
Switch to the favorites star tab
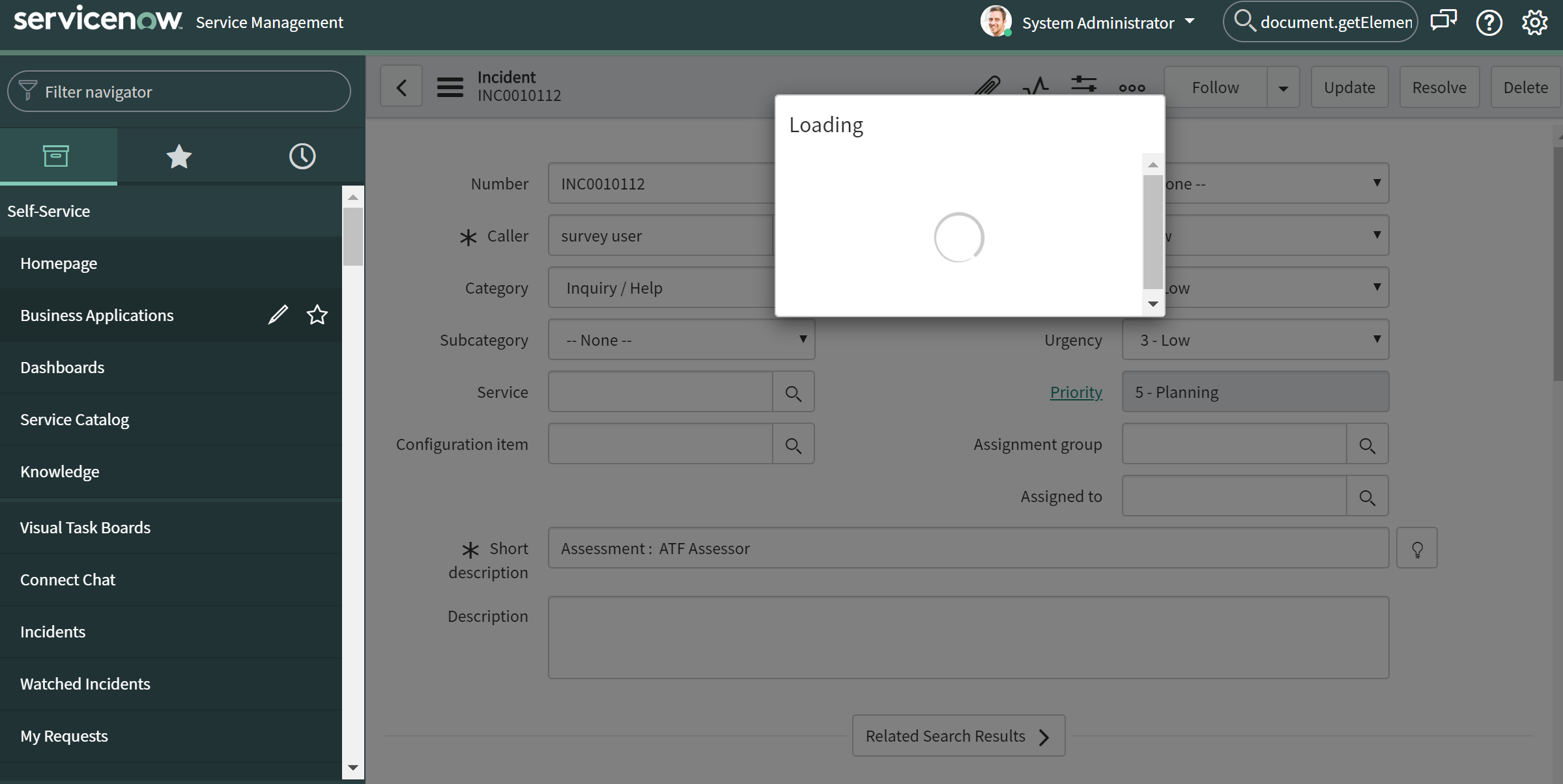tap(179, 157)
